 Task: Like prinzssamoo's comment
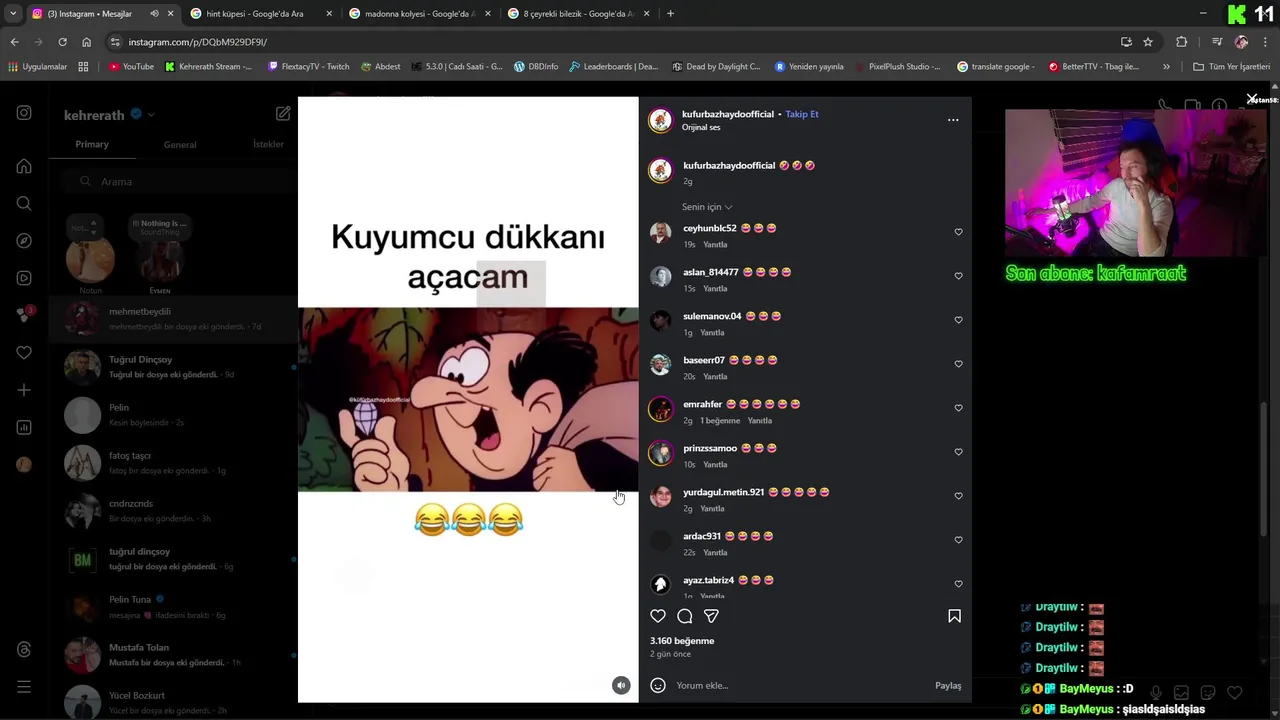coord(958,452)
